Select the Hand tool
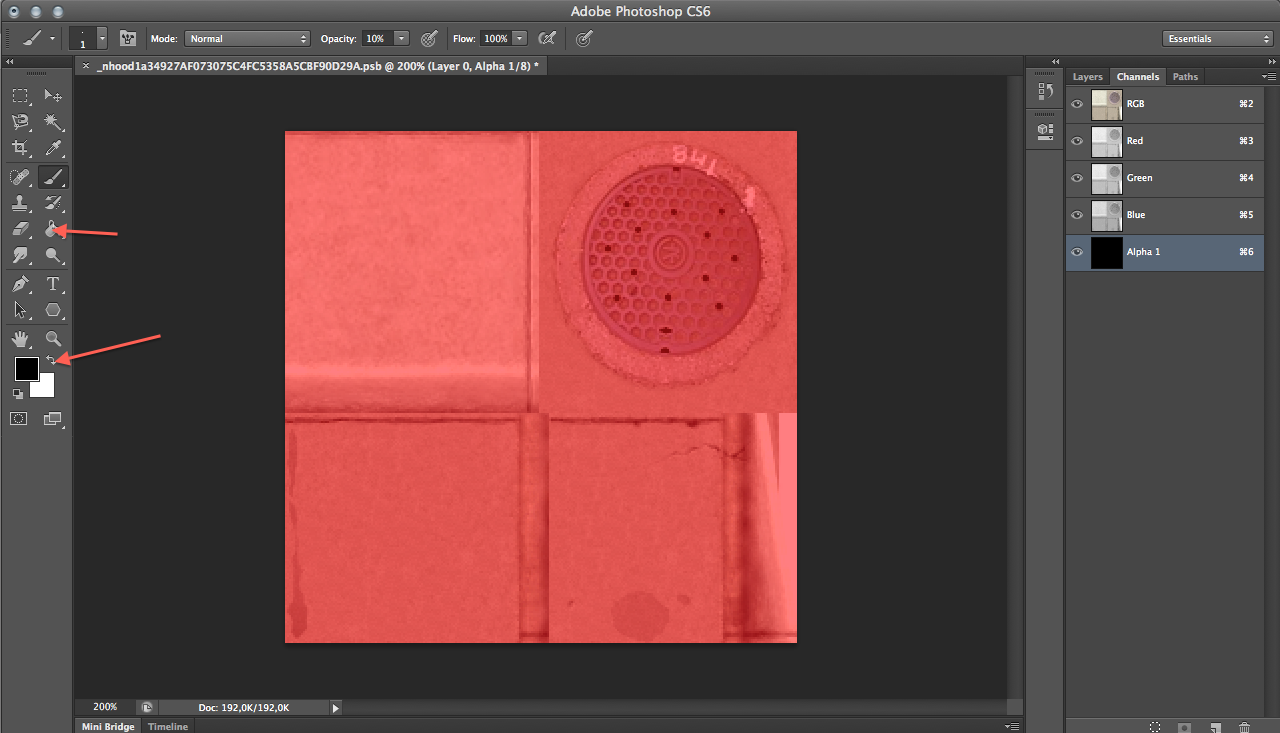Screen dimensions: 1280x733 pyautogui.click(x=20, y=339)
